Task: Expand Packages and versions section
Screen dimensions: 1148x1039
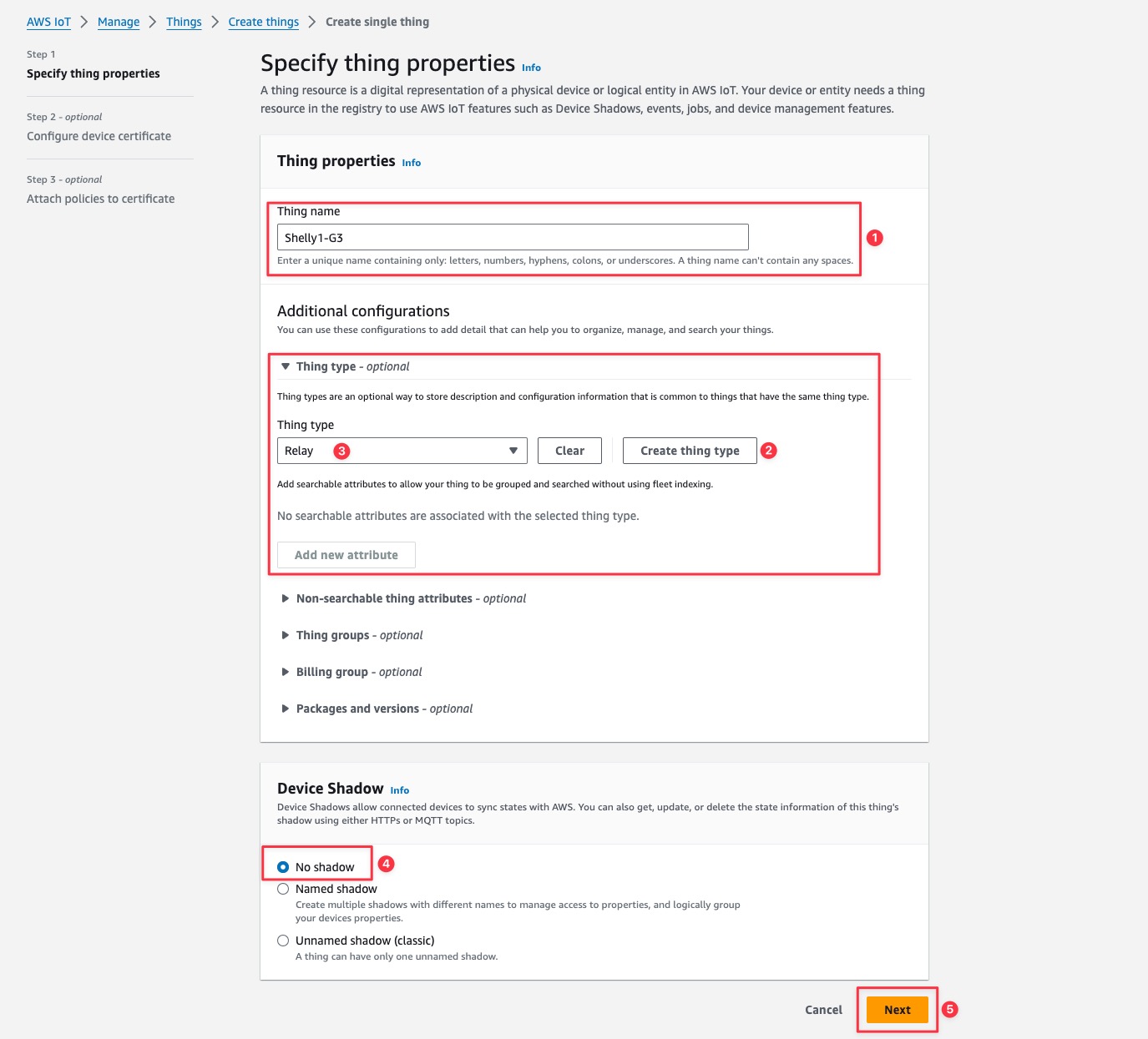Action: (x=286, y=709)
